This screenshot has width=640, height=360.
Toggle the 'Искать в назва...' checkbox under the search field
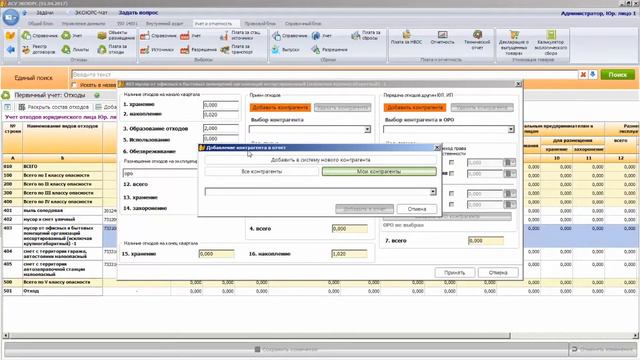pyautogui.click(x=74, y=85)
